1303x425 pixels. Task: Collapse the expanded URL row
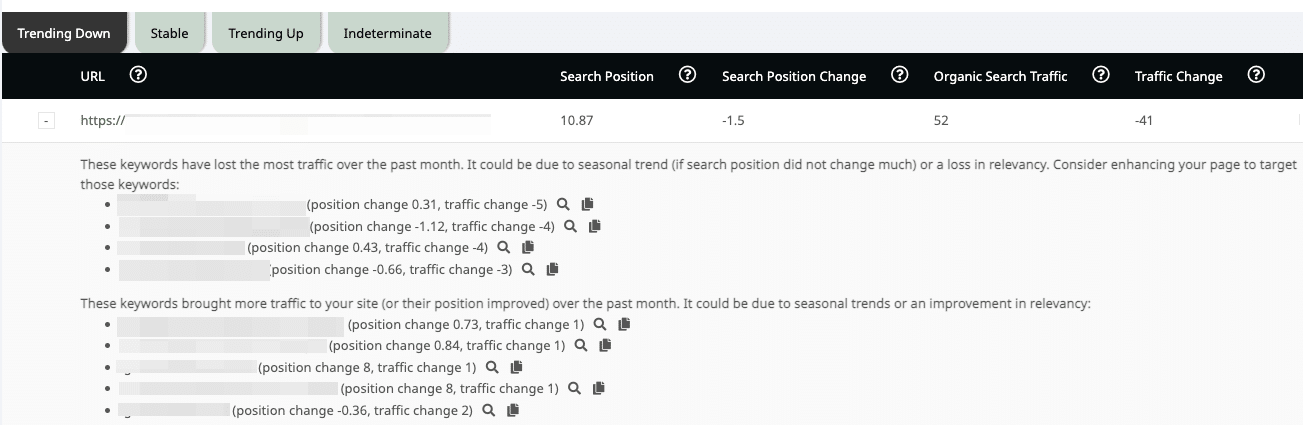coord(45,121)
